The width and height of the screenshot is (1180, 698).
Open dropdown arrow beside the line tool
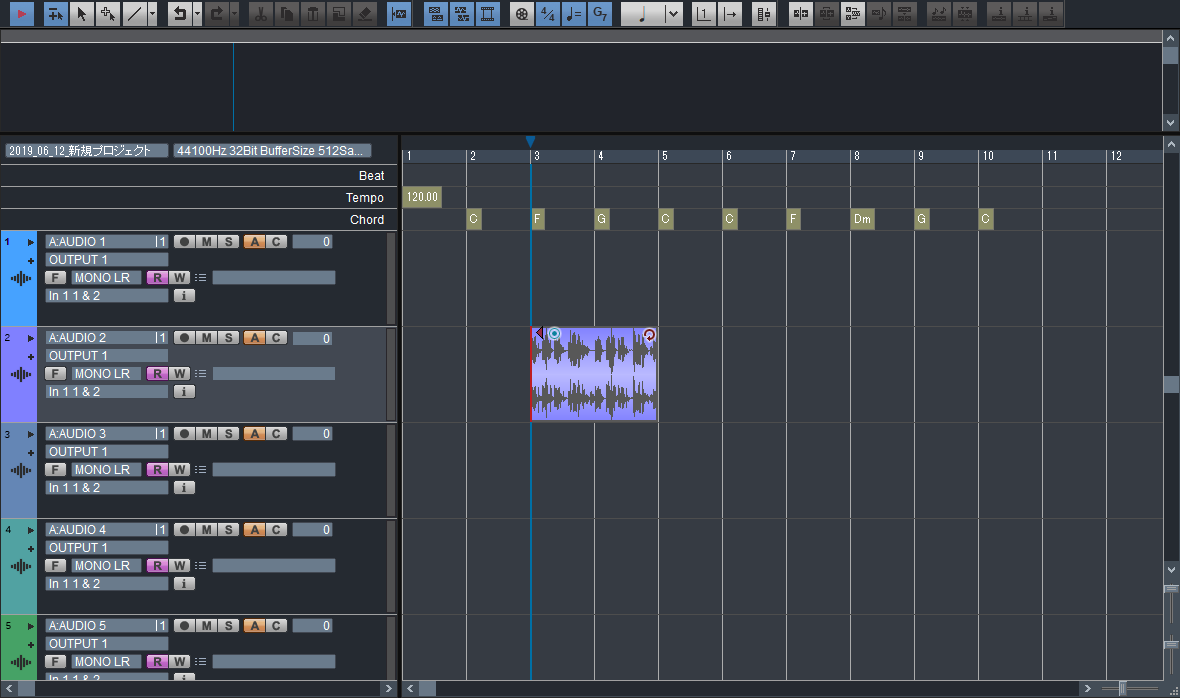point(152,14)
